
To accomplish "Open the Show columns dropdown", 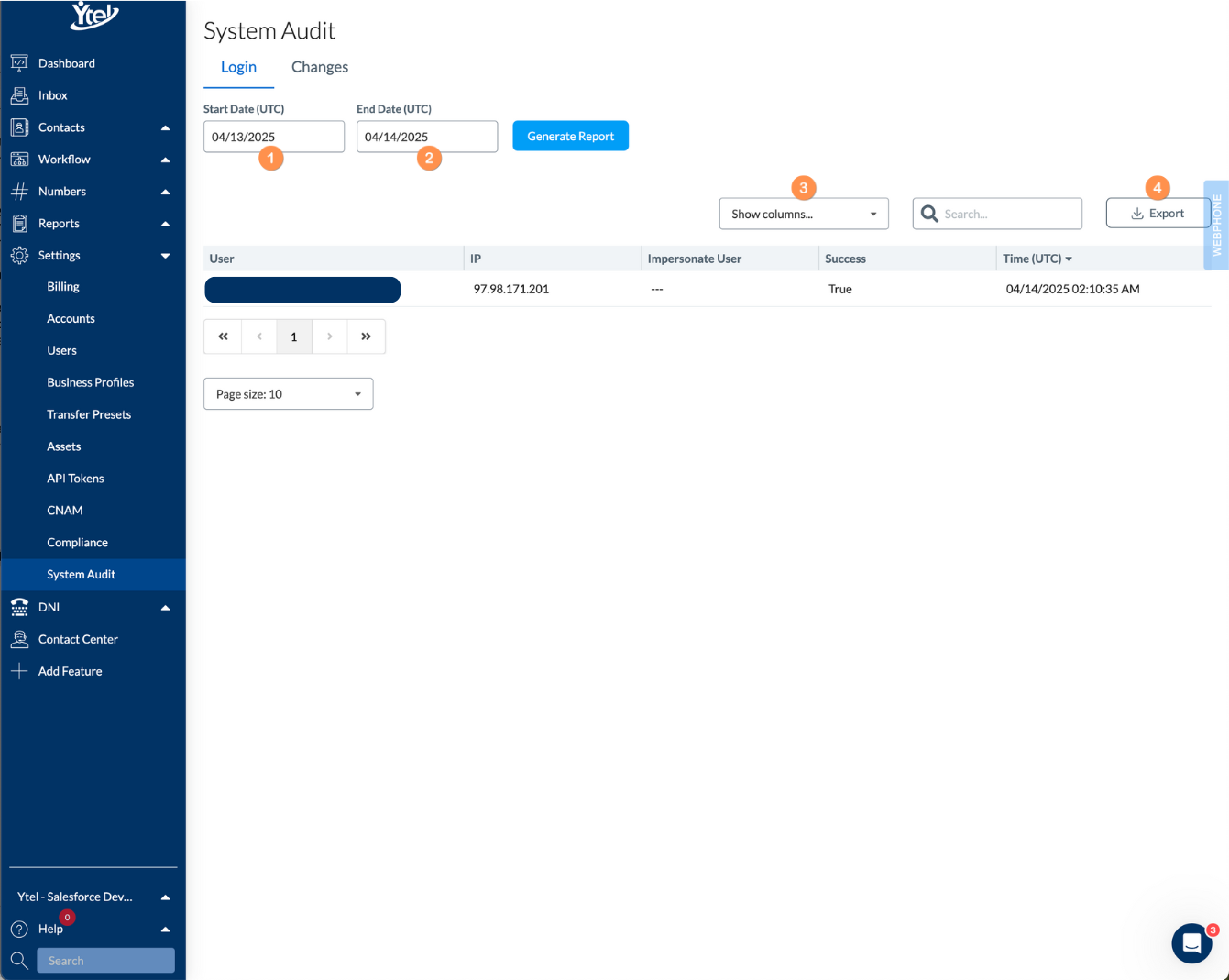I will (804, 214).
